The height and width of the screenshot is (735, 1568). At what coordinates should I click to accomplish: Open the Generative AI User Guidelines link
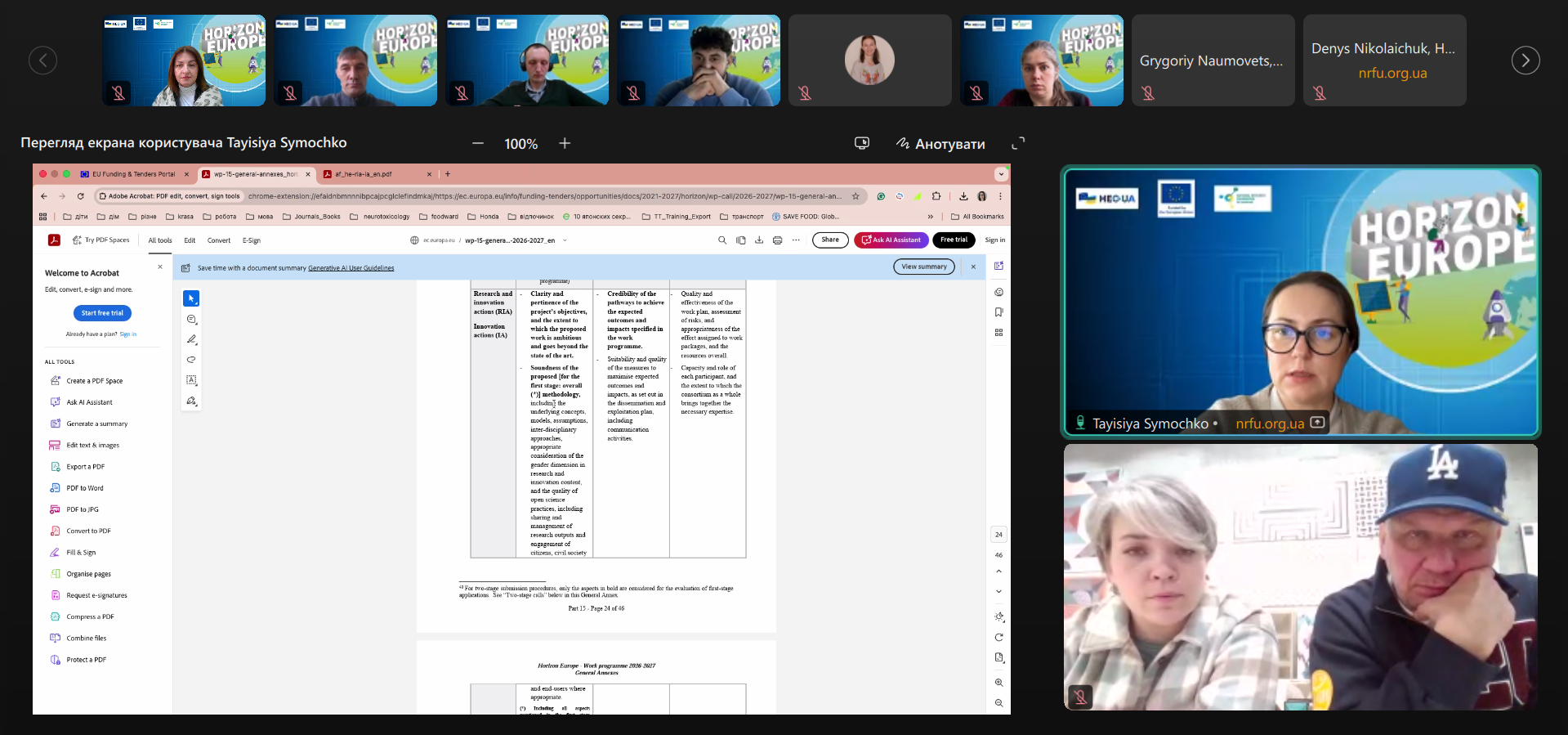(x=351, y=268)
